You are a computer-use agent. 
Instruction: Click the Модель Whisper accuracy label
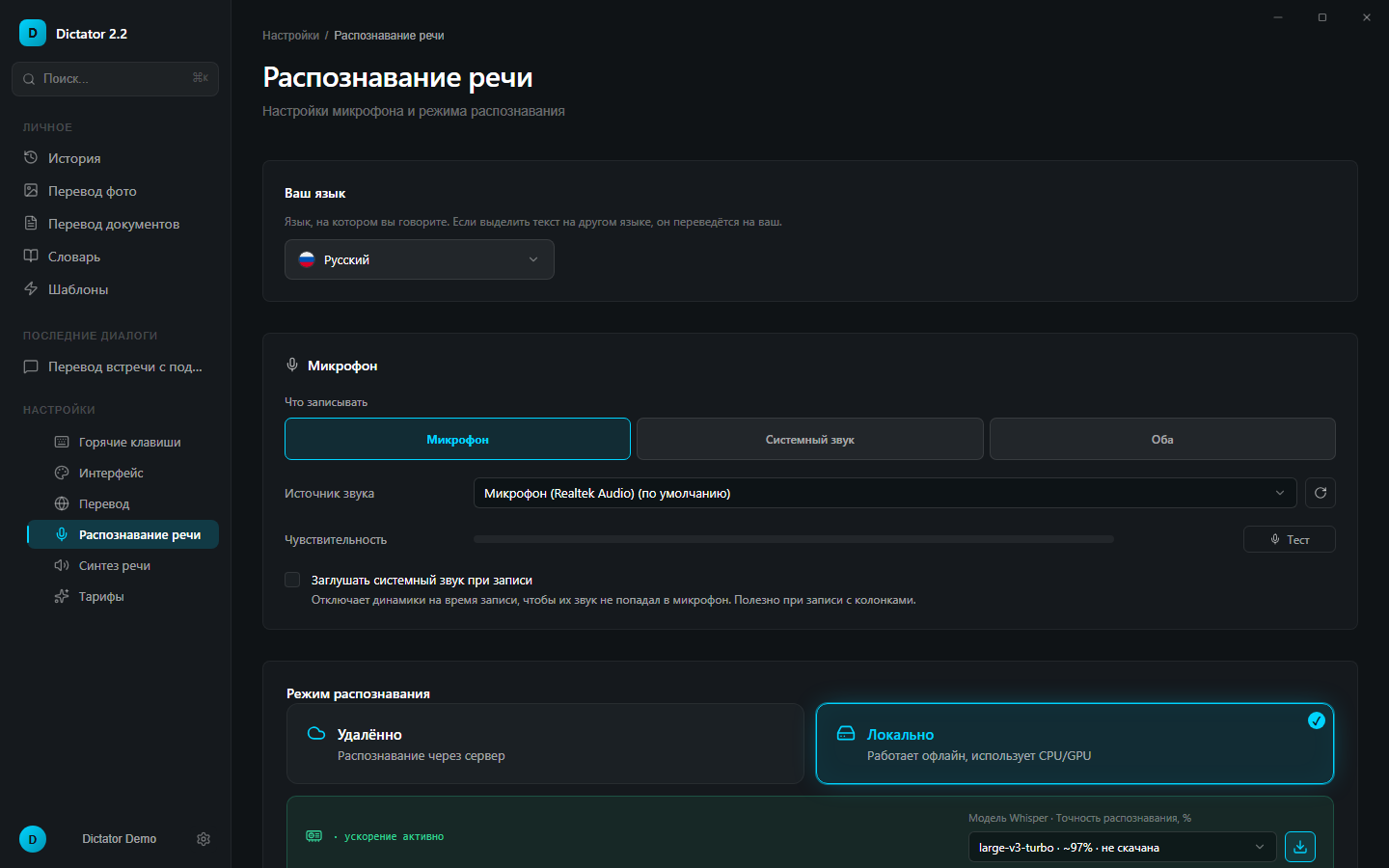point(1079,818)
